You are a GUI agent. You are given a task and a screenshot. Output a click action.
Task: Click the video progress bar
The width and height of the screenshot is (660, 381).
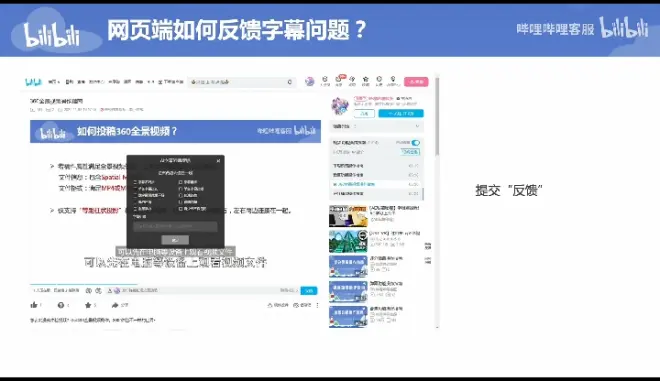point(175,284)
